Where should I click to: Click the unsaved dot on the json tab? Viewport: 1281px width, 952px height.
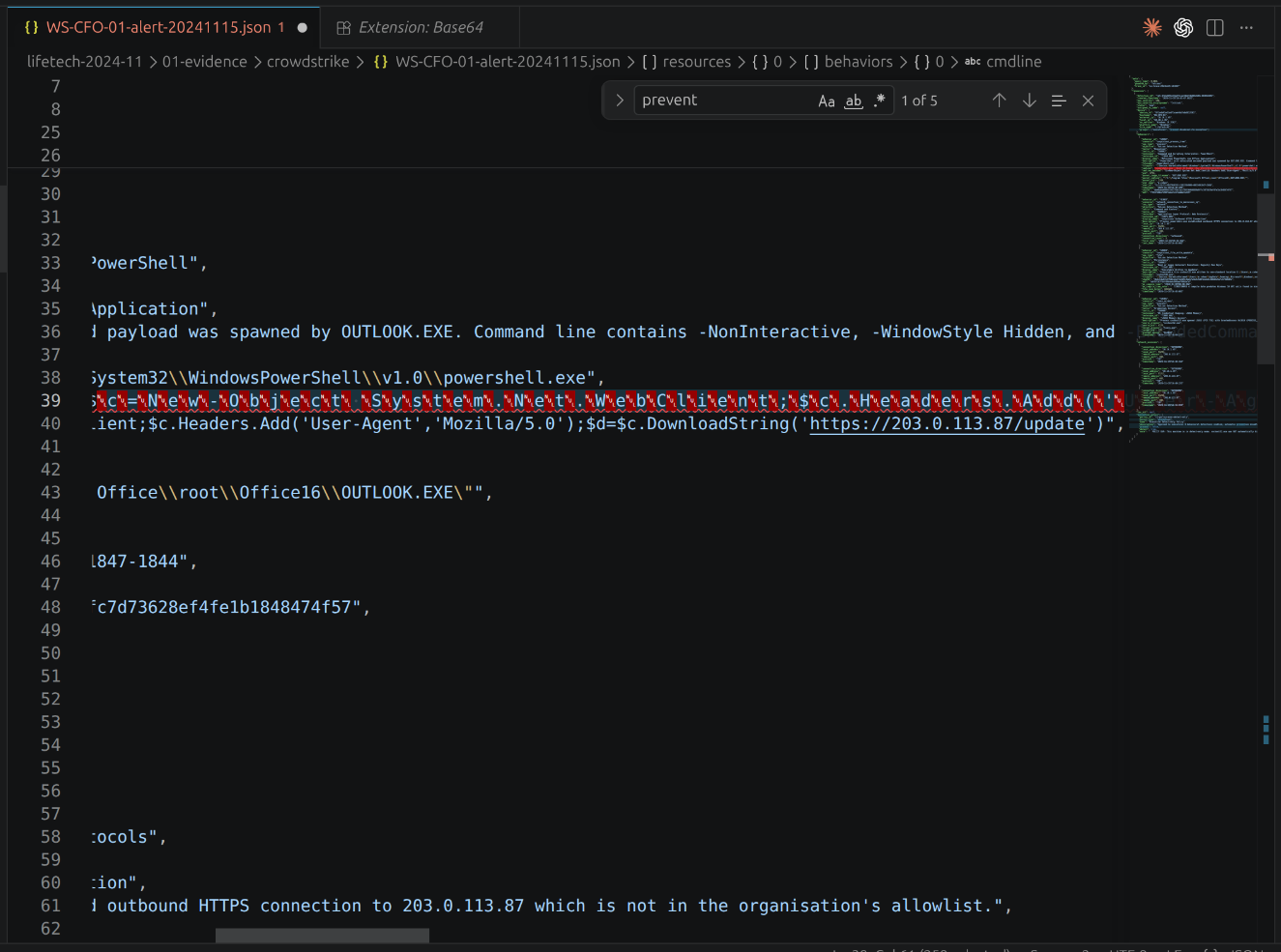tap(303, 28)
